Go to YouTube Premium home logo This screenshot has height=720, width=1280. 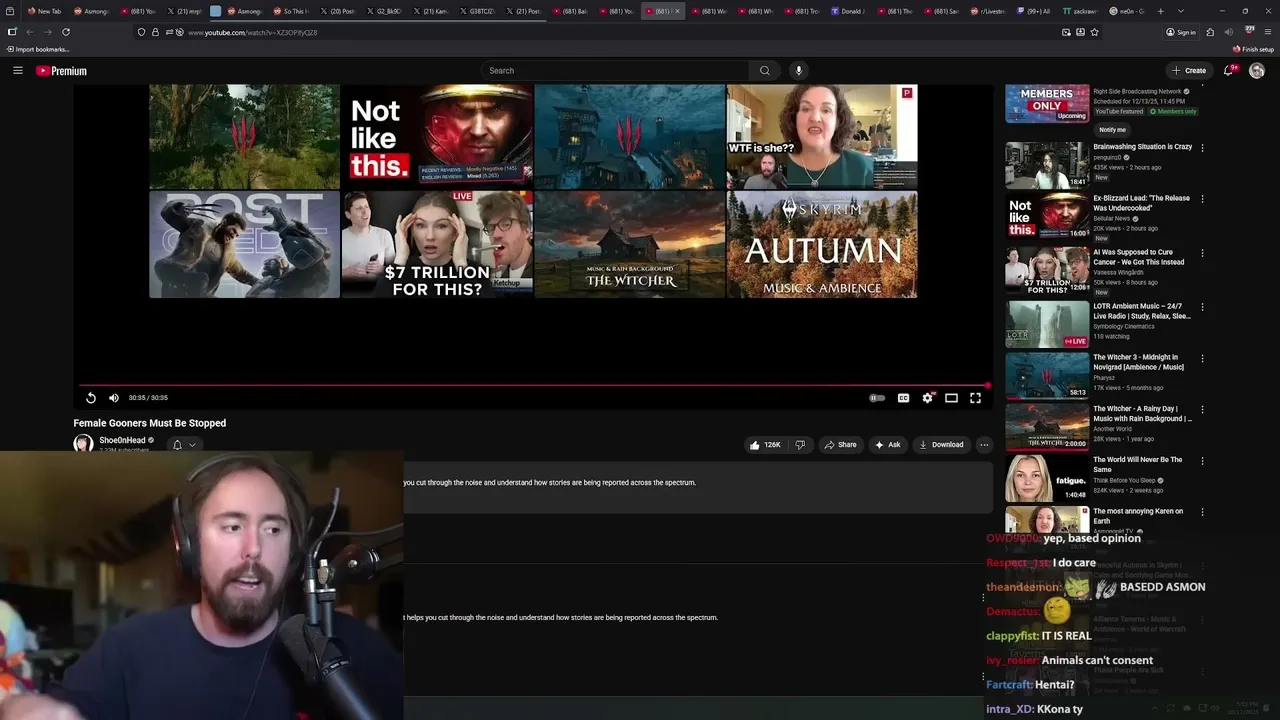click(x=61, y=71)
